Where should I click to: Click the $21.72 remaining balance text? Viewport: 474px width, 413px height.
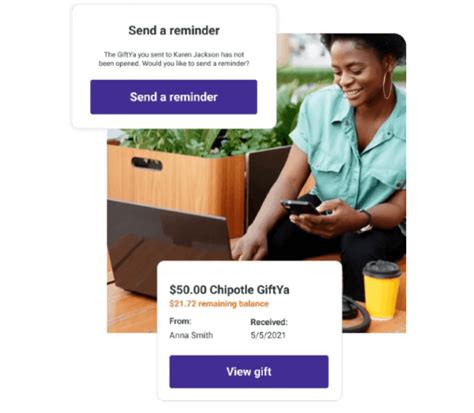tap(219, 304)
